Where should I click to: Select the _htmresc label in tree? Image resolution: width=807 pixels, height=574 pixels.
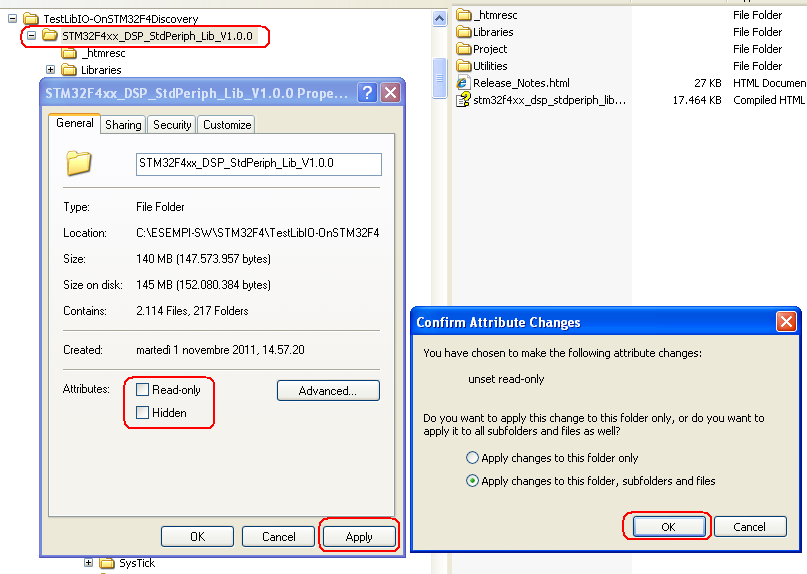103,53
